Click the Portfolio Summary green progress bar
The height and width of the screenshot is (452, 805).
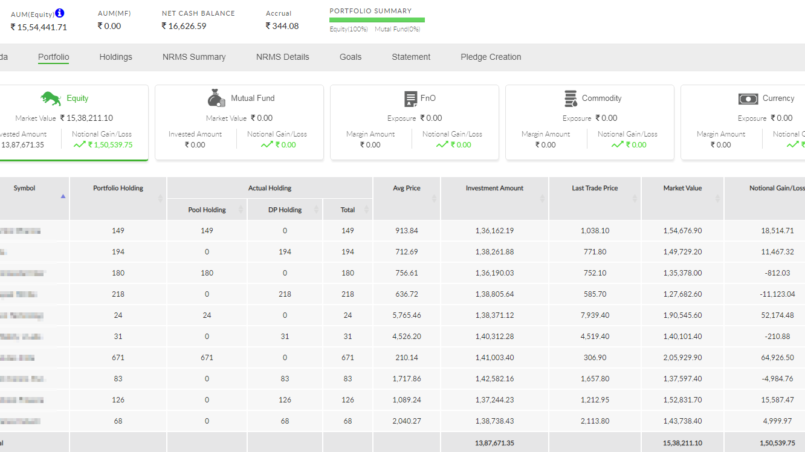coord(377,20)
